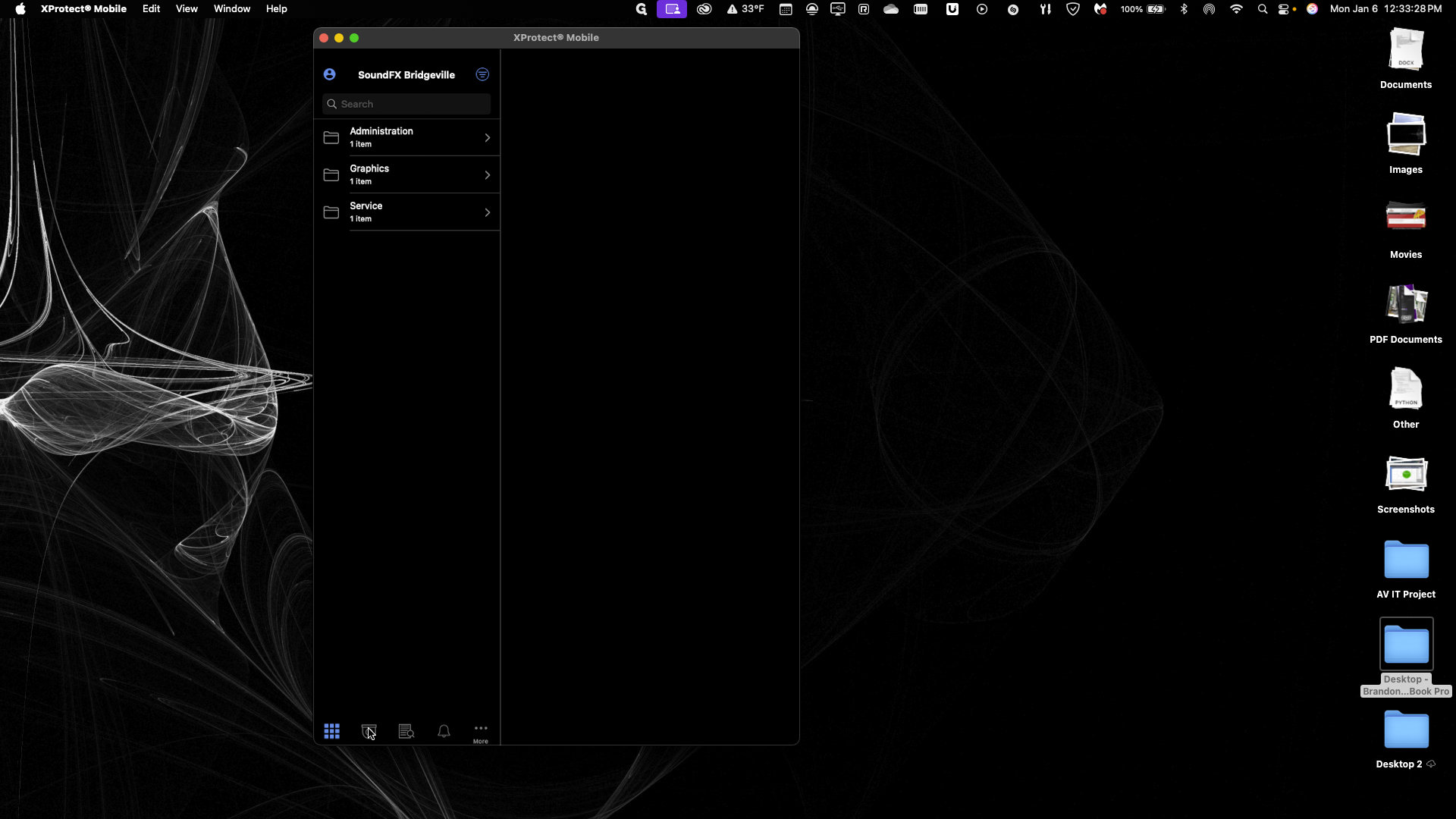Select the Desktop - Brandon Book Pro folder
This screenshot has width=1456, height=819.
tap(1406, 657)
